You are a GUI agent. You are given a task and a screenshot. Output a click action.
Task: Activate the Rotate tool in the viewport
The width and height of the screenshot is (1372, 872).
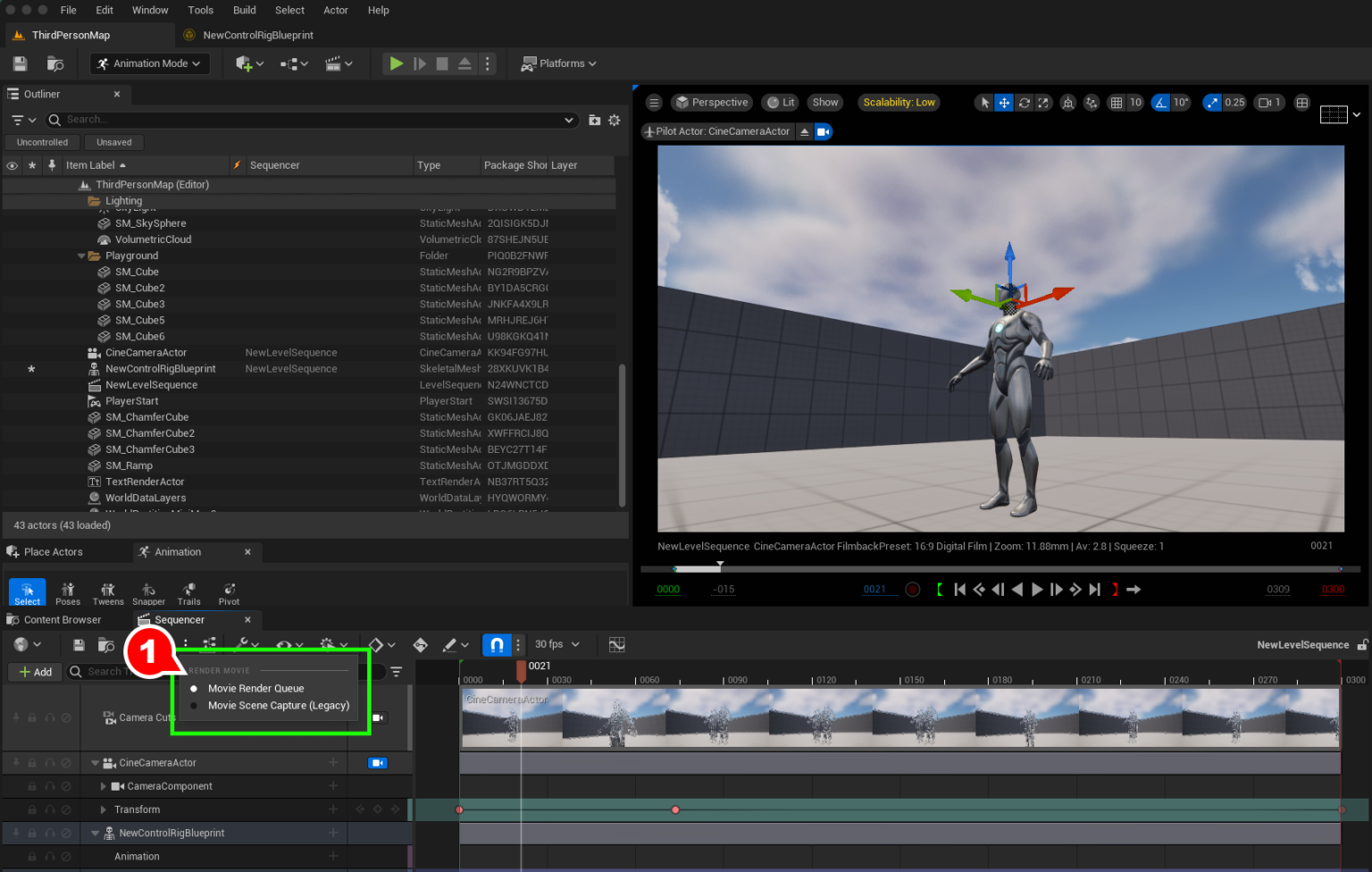(x=1023, y=102)
